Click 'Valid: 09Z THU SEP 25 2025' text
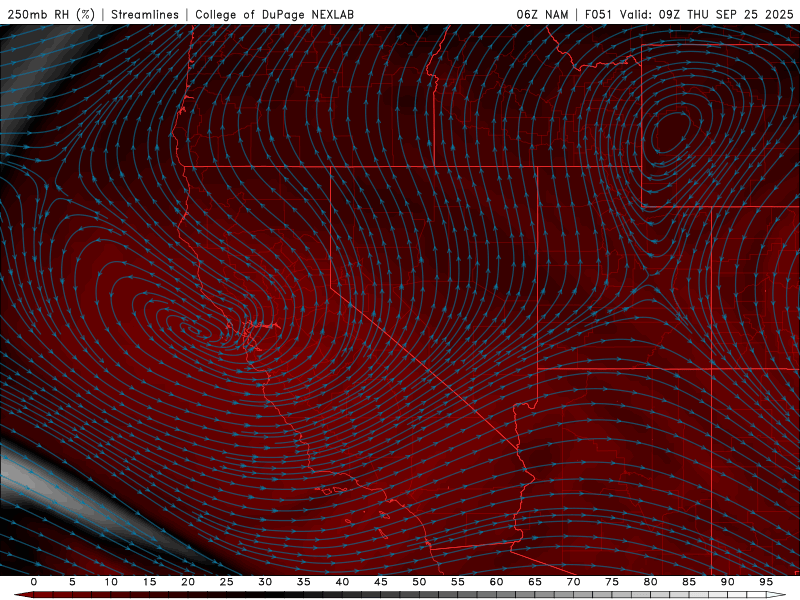 tap(707, 14)
